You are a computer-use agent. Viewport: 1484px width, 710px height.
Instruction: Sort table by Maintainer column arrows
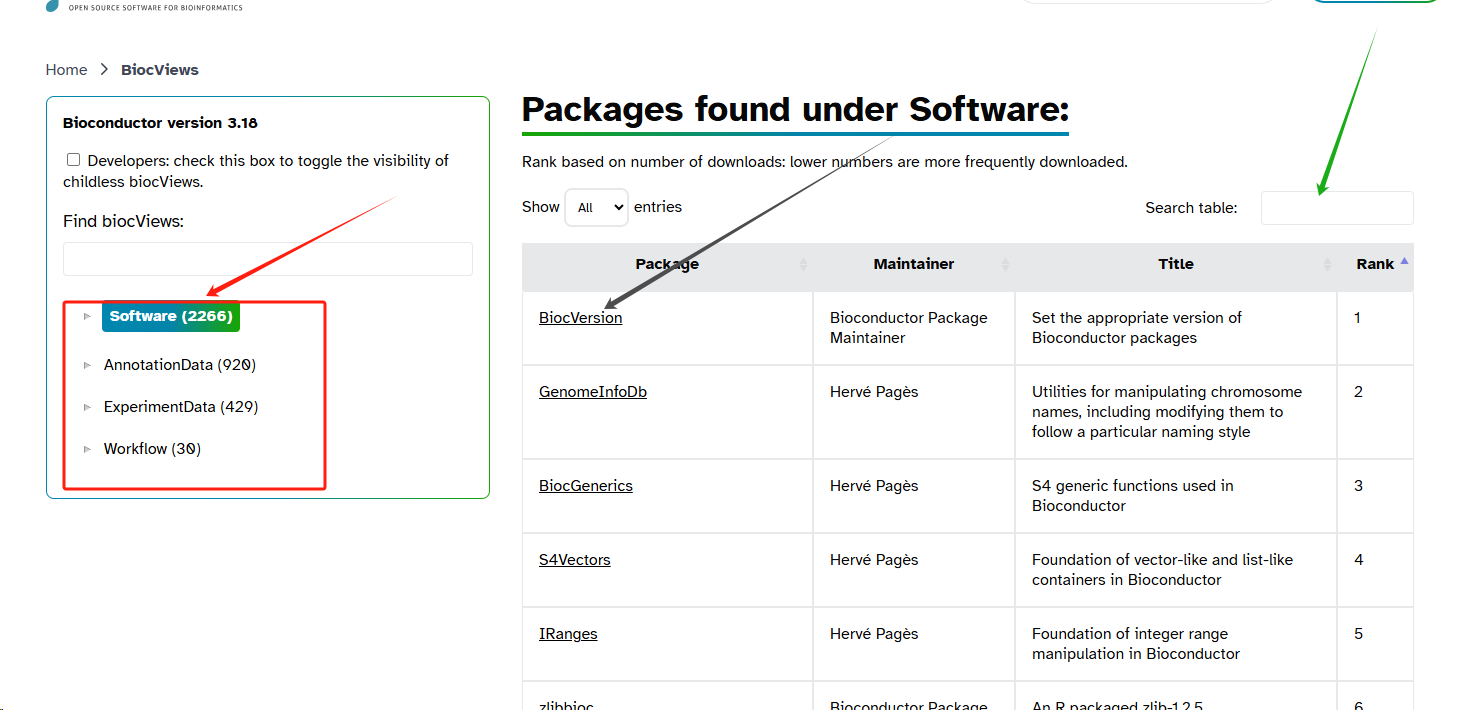coord(1005,264)
